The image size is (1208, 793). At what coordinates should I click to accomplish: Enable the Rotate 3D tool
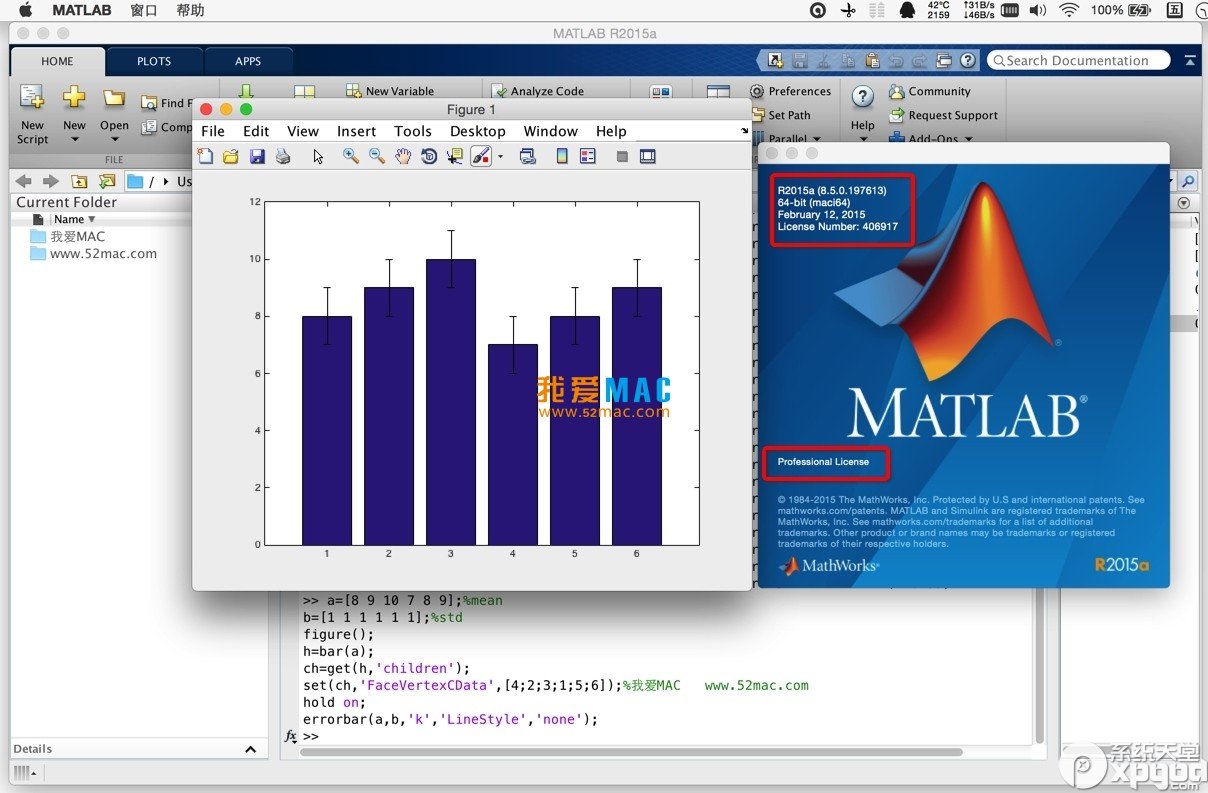point(430,156)
